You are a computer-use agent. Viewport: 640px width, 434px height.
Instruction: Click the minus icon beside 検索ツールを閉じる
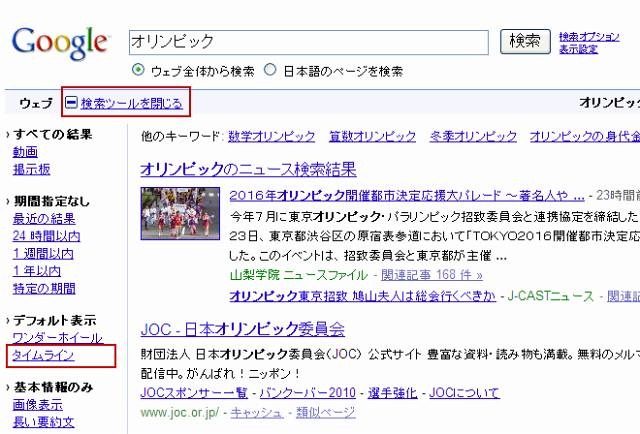(x=71, y=102)
